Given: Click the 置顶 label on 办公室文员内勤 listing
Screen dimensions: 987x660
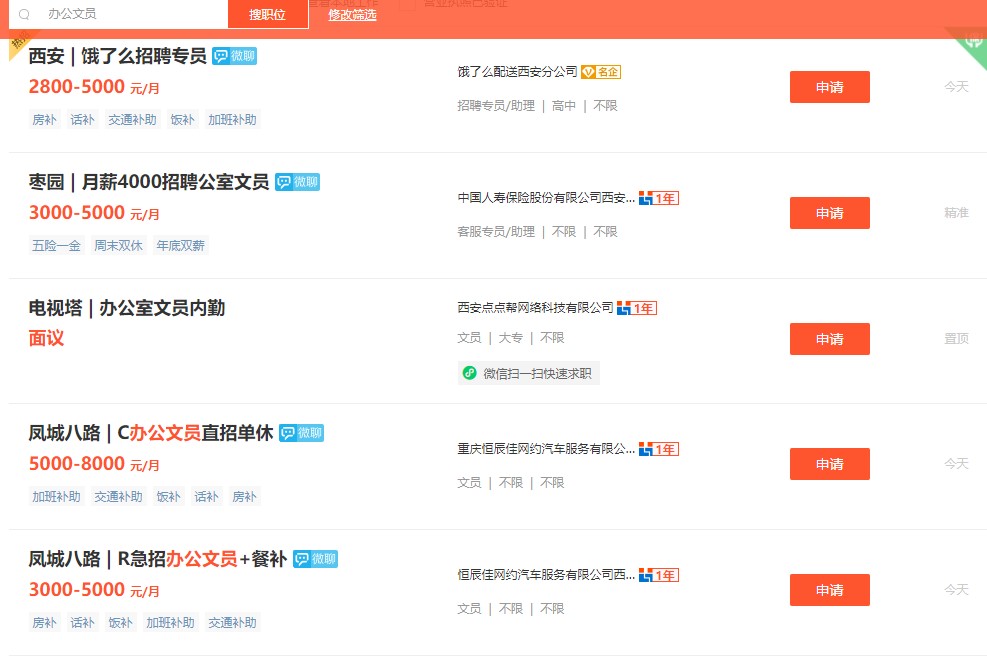Looking at the screenshot, I should point(955,339).
